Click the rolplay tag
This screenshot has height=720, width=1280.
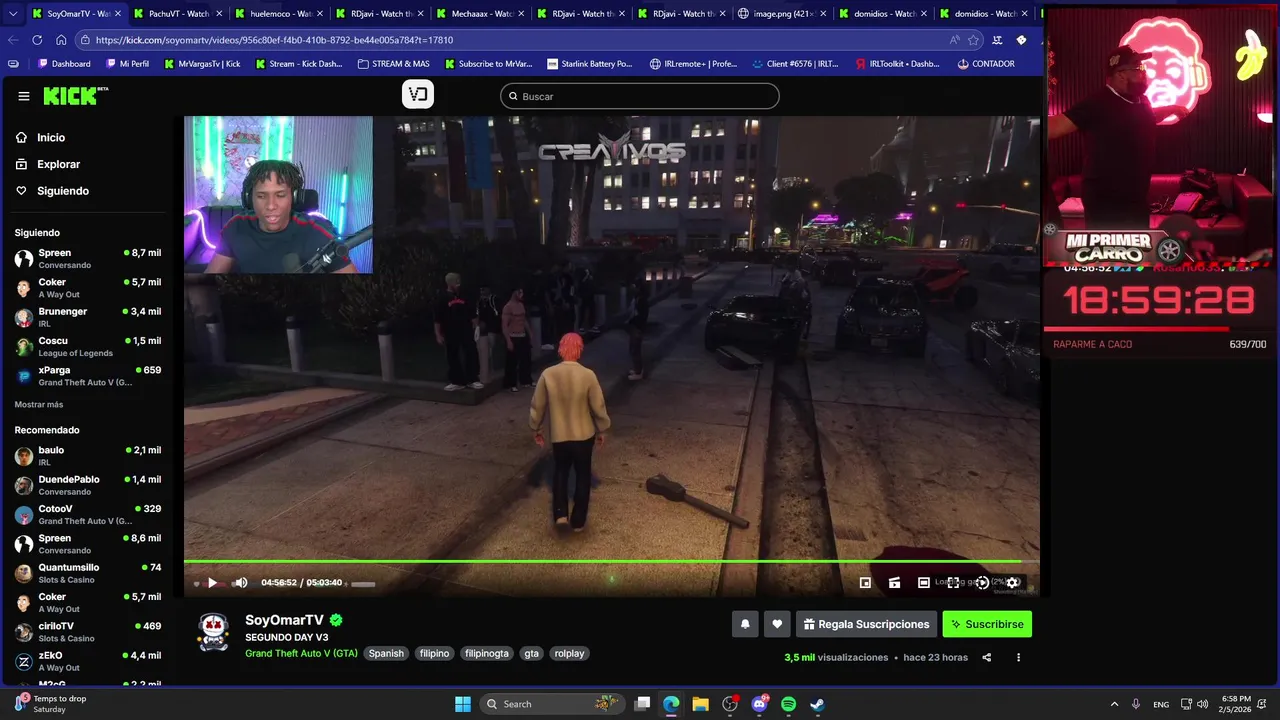[569, 653]
